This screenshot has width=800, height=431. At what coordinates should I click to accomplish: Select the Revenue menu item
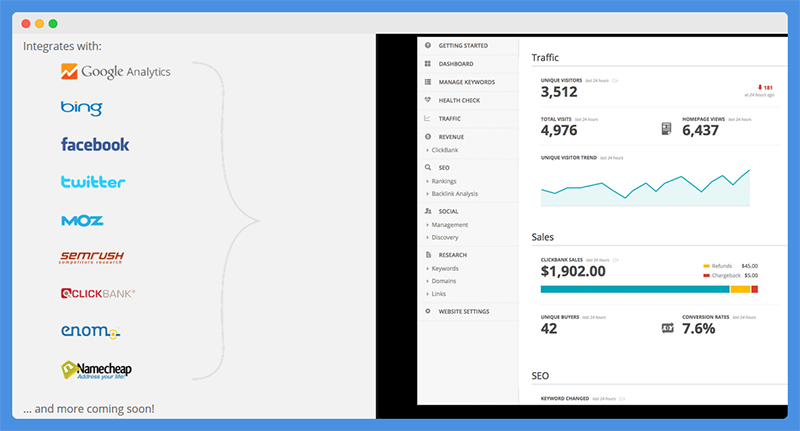451,137
